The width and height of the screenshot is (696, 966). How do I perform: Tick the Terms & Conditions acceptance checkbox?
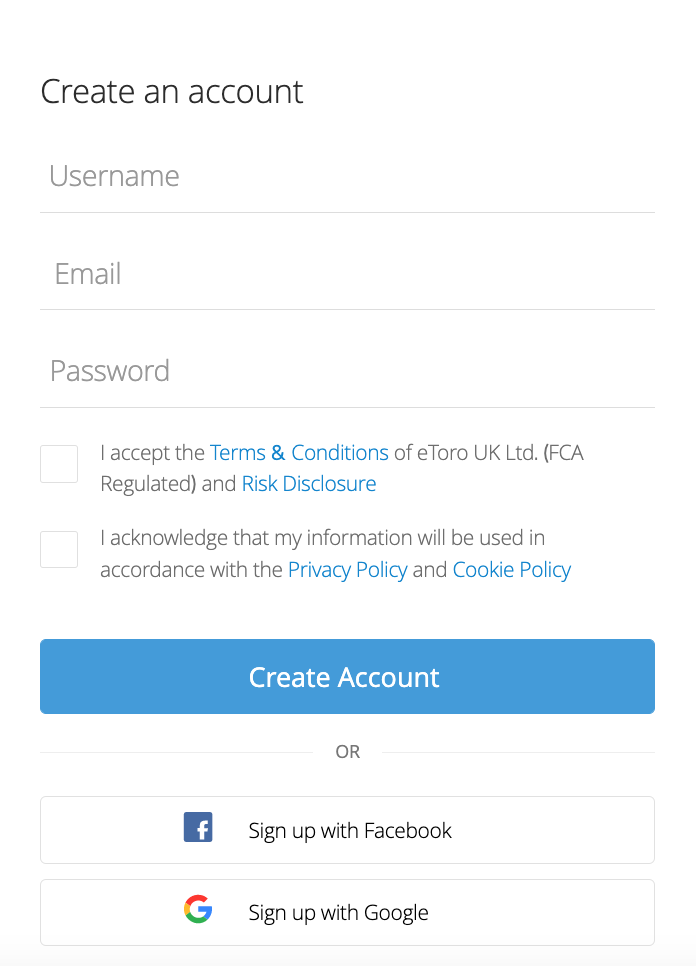coord(59,464)
